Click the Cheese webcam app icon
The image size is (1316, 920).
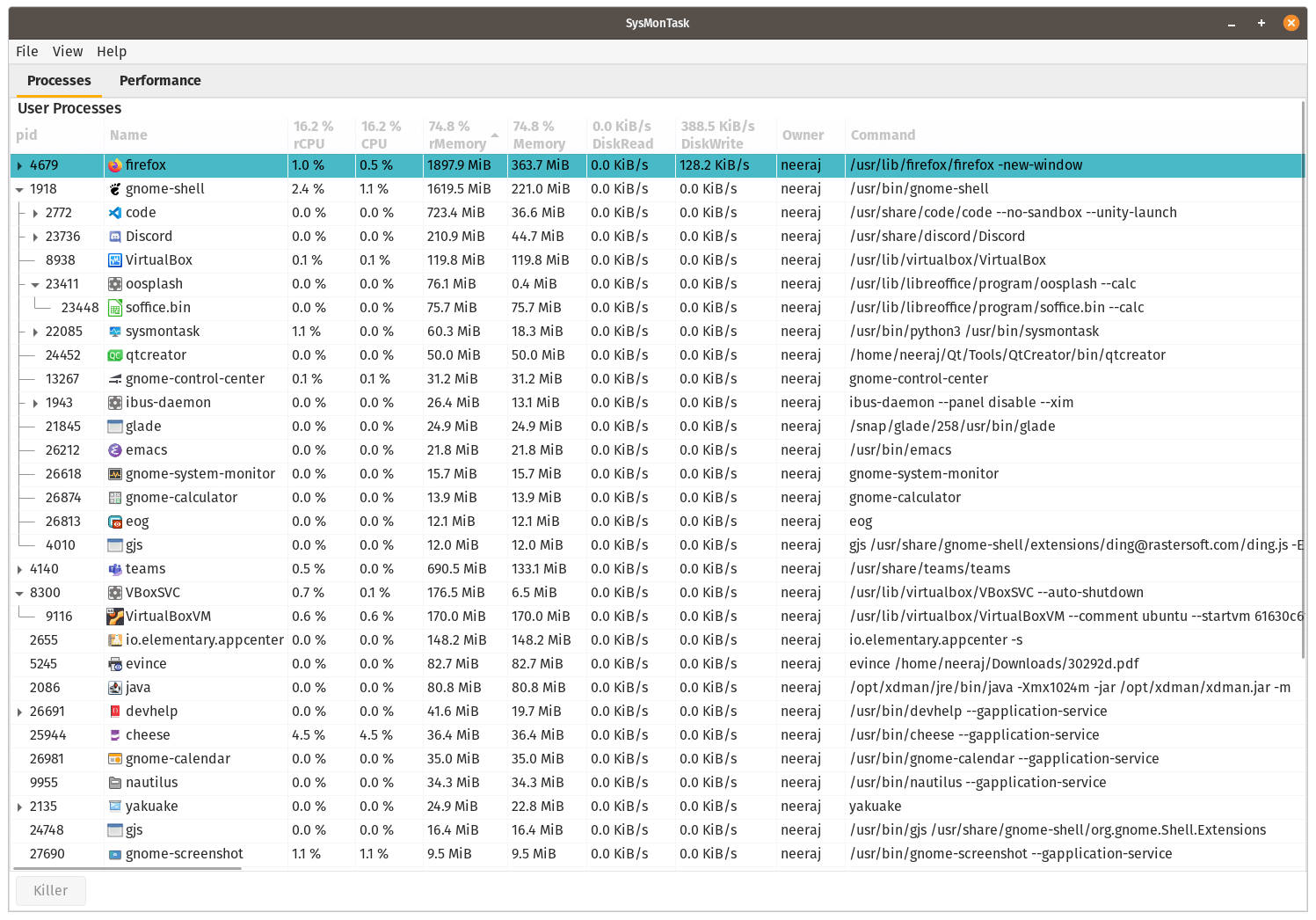click(x=114, y=734)
